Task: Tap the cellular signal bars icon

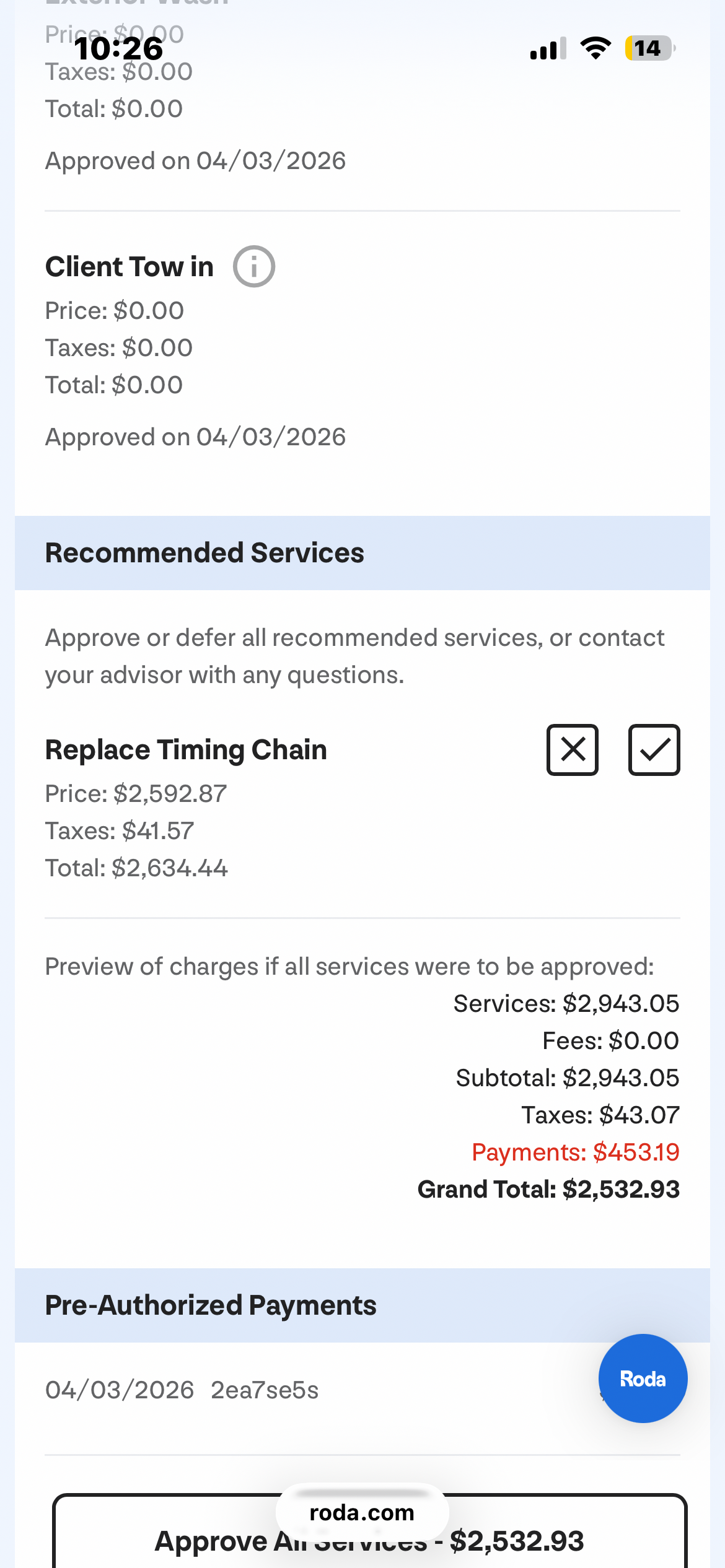Action: point(548,48)
